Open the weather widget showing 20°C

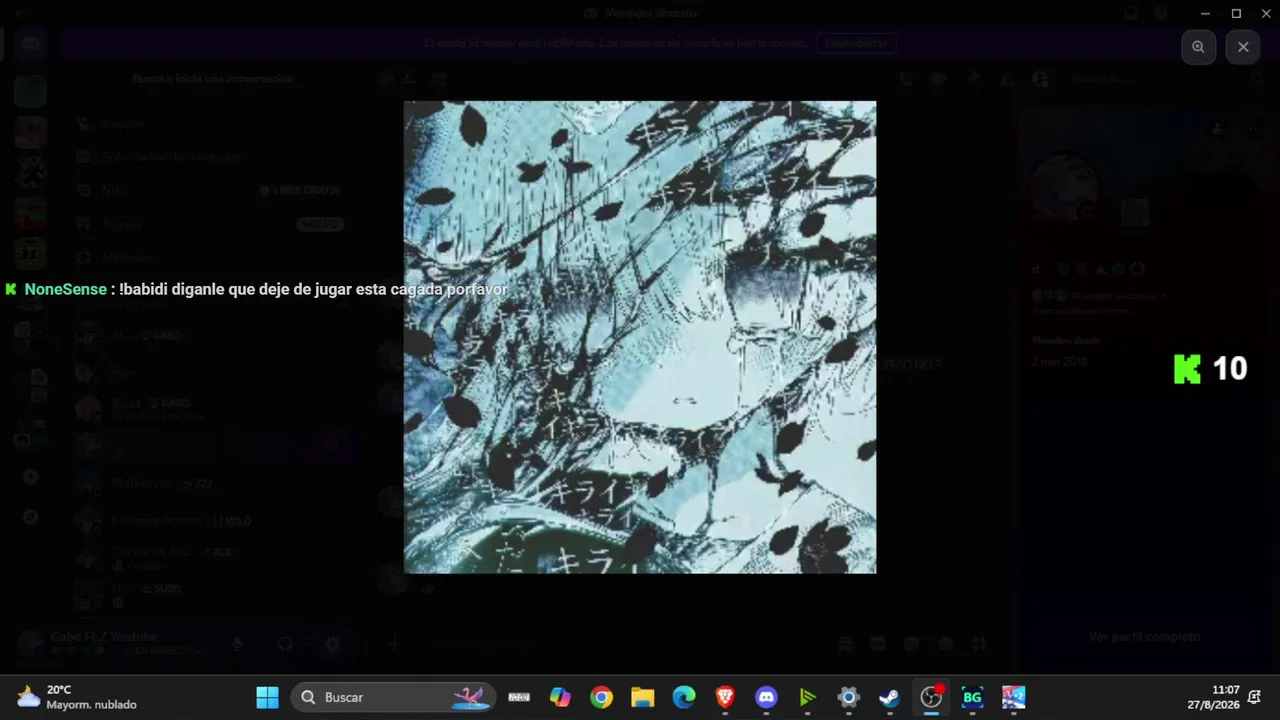click(x=76, y=697)
